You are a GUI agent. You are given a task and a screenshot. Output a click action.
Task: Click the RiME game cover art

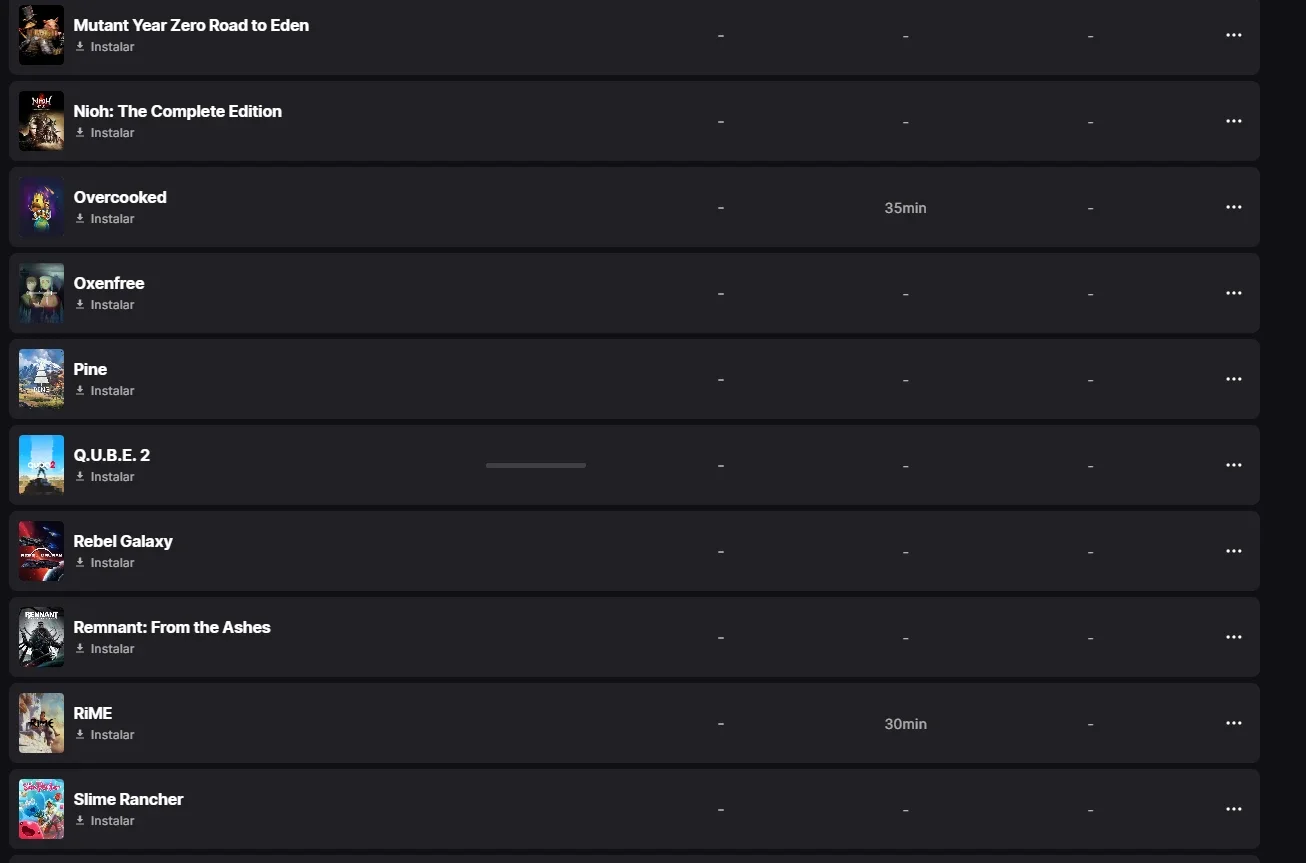click(41, 723)
